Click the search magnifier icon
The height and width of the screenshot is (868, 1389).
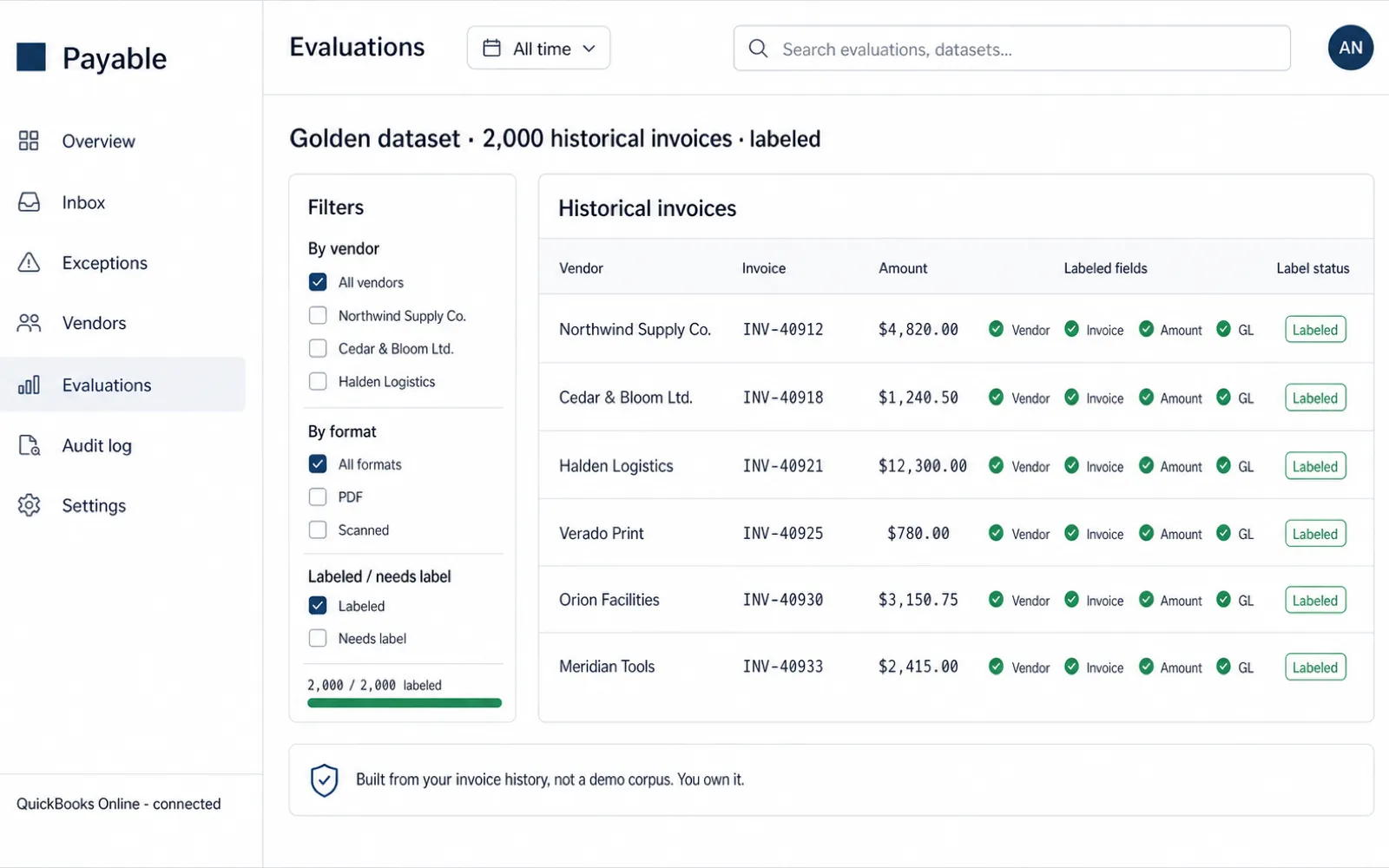click(x=758, y=49)
